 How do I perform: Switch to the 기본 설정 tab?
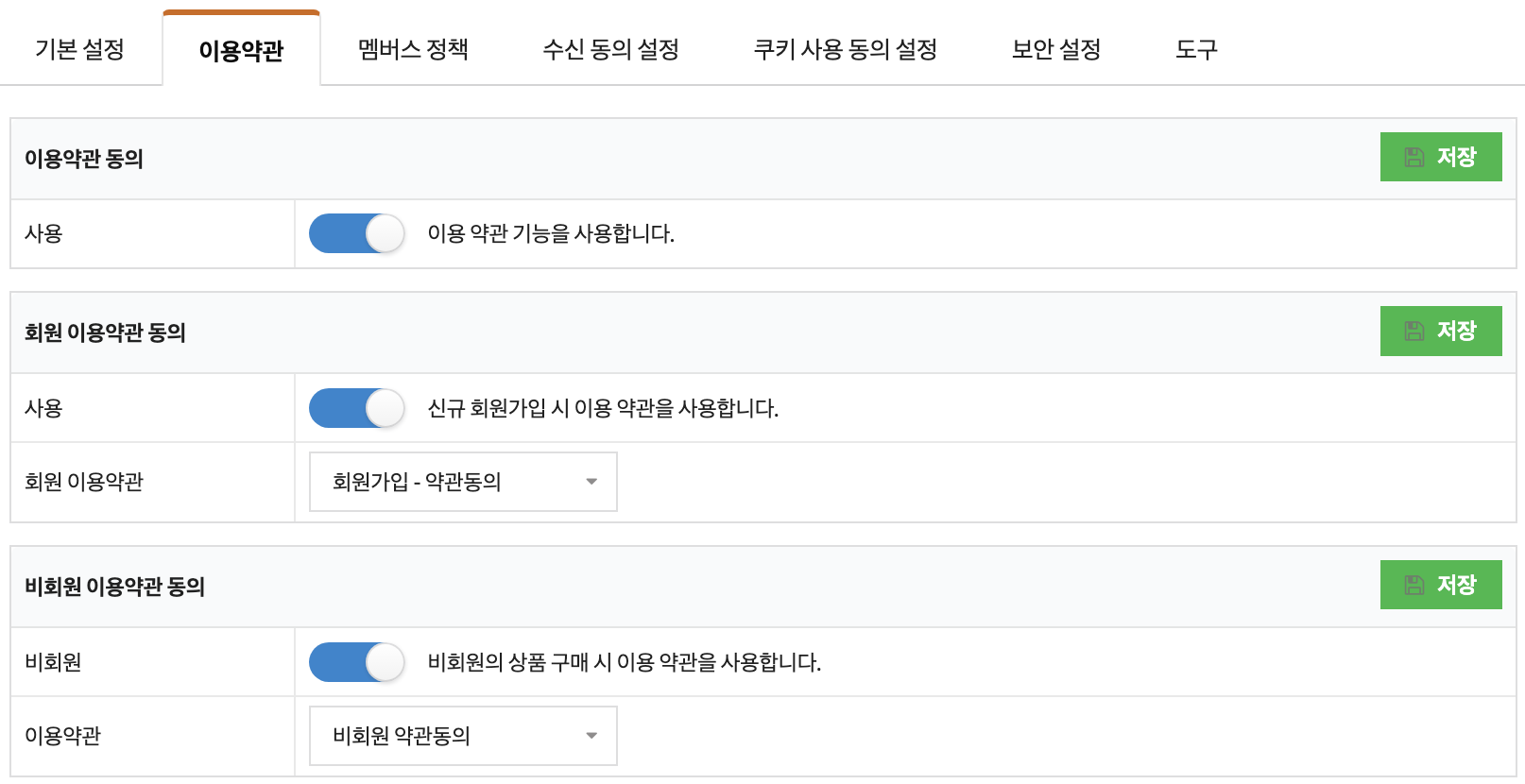tap(80, 49)
